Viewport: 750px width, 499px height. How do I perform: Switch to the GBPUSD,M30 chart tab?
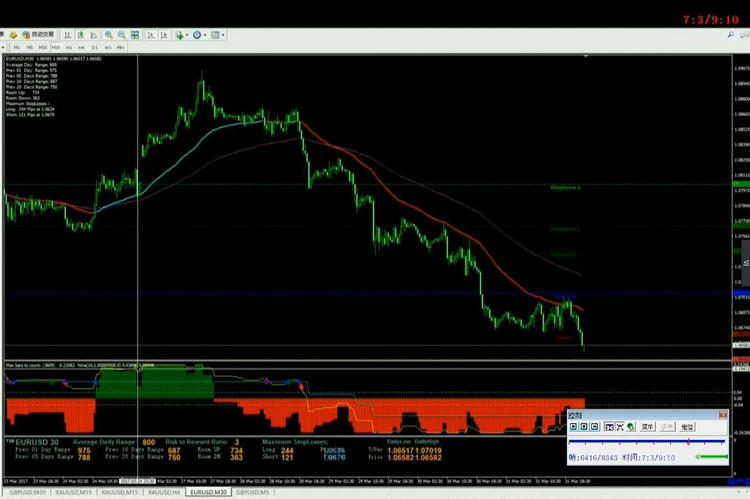(x=27, y=492)
